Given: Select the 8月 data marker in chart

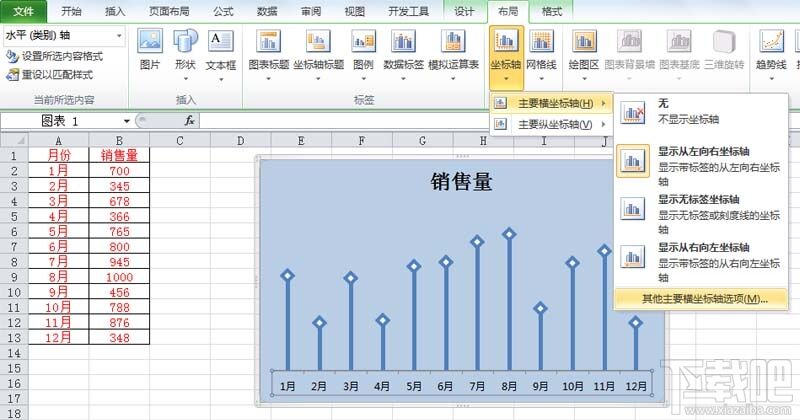Looking at the screenshot, I should coord(509,234).
